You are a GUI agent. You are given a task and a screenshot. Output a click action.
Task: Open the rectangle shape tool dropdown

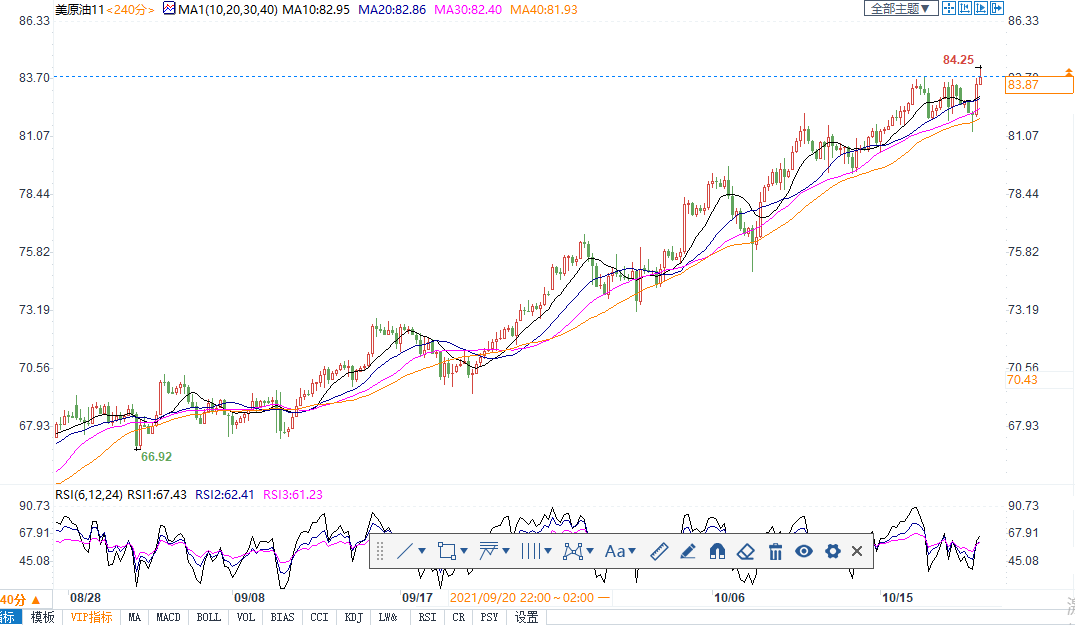coord(464,551)
